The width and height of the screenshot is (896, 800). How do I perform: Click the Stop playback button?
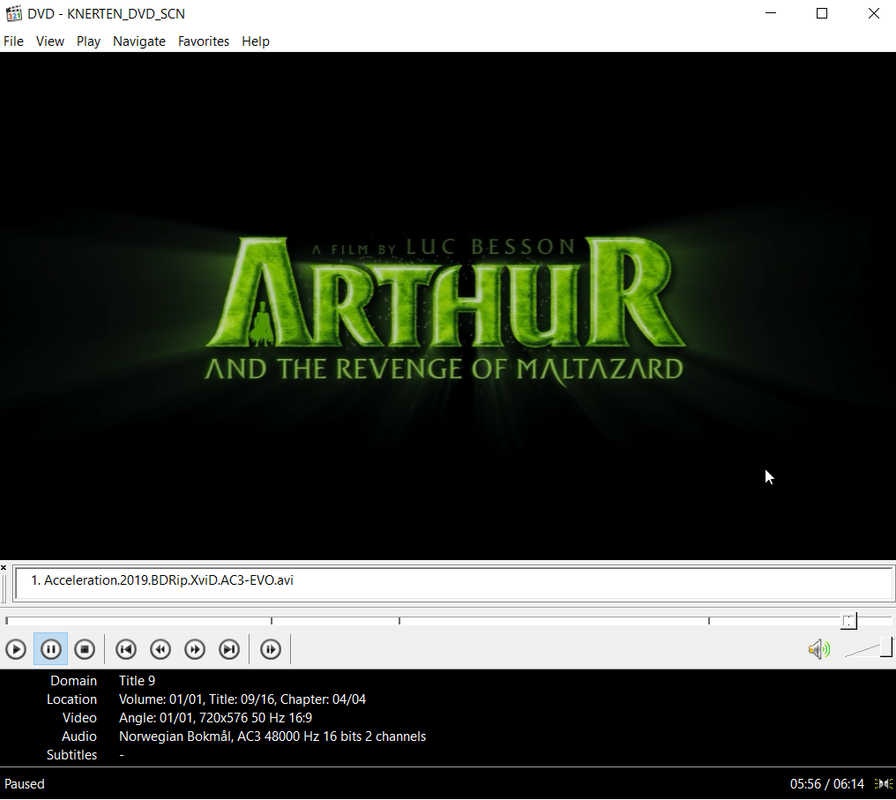click(x=85, y=649)
